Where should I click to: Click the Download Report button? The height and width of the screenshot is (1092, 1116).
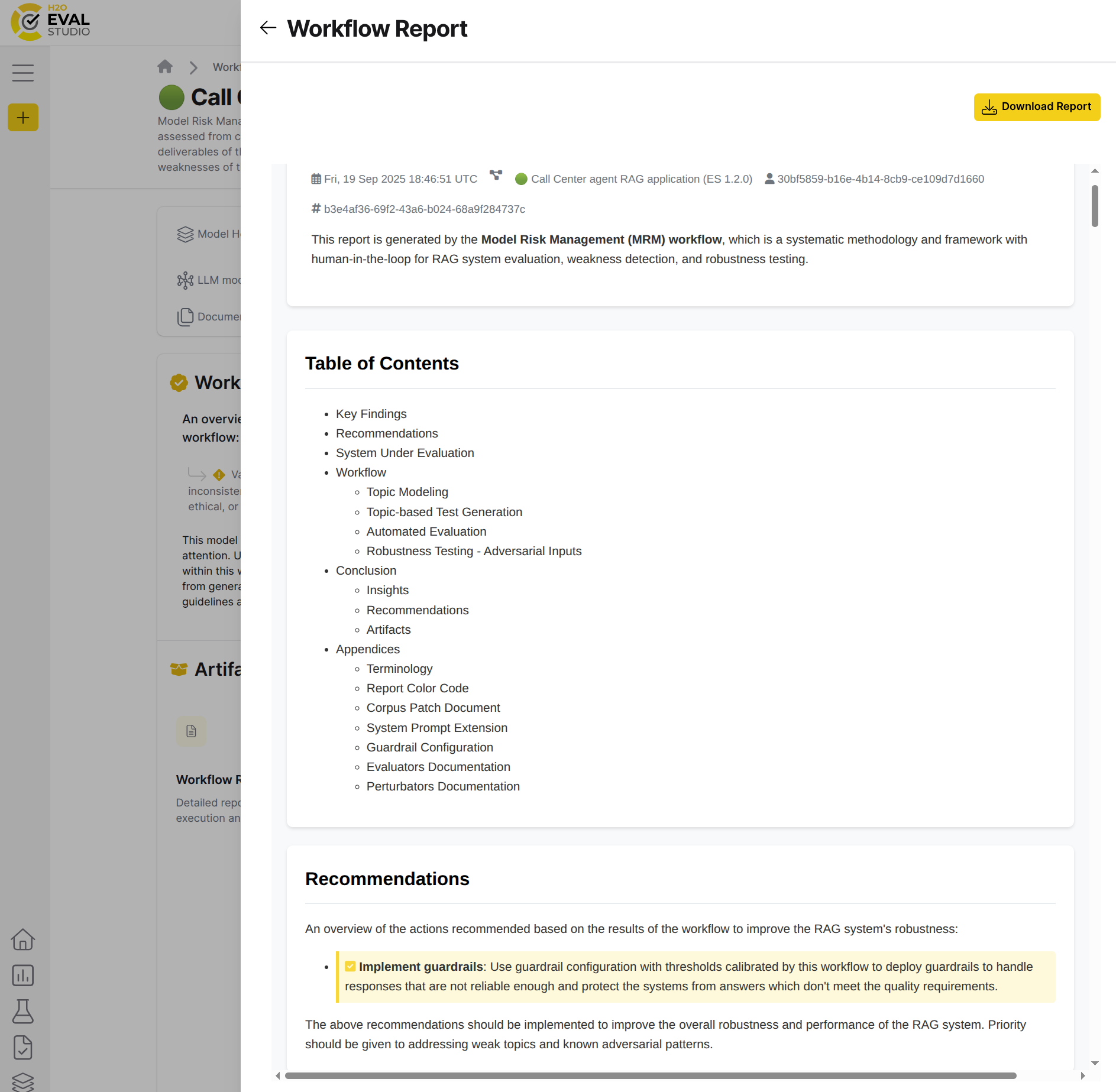click(x=1037, y=107)
